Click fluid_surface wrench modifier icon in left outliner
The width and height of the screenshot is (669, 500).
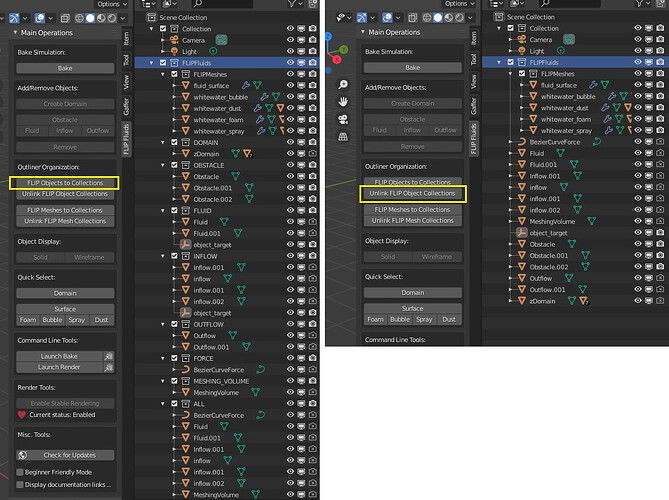(245, 85)
